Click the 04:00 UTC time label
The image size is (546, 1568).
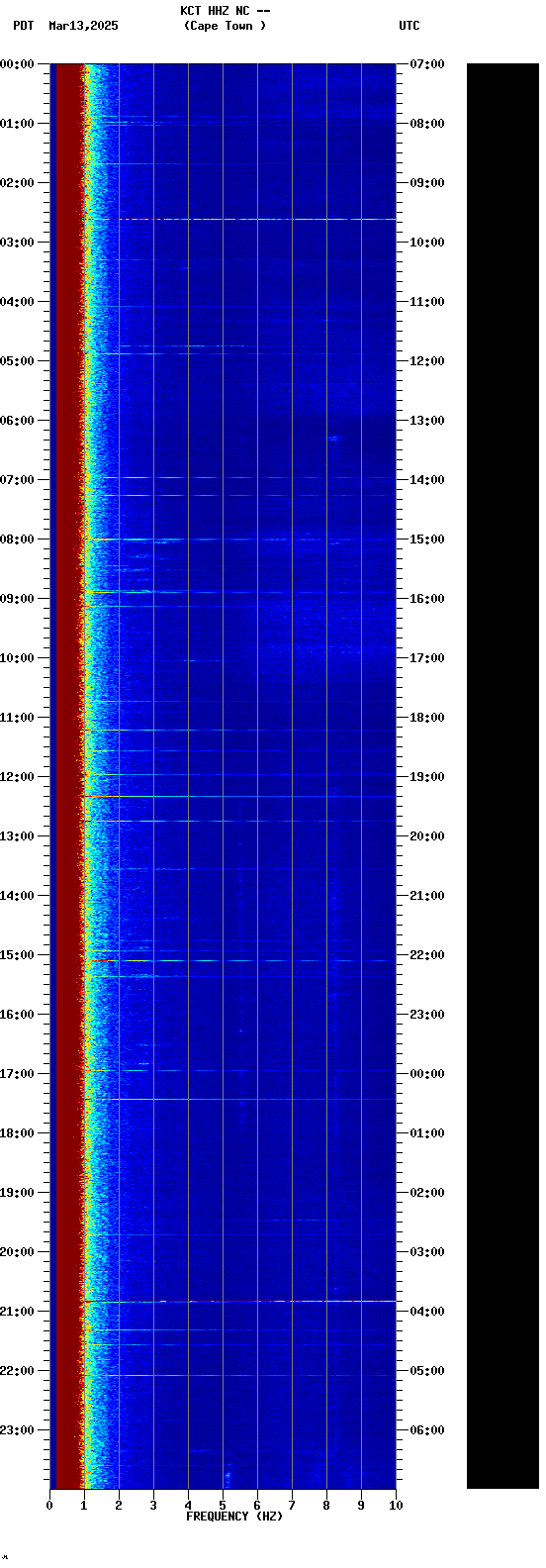pos(427,1312)
